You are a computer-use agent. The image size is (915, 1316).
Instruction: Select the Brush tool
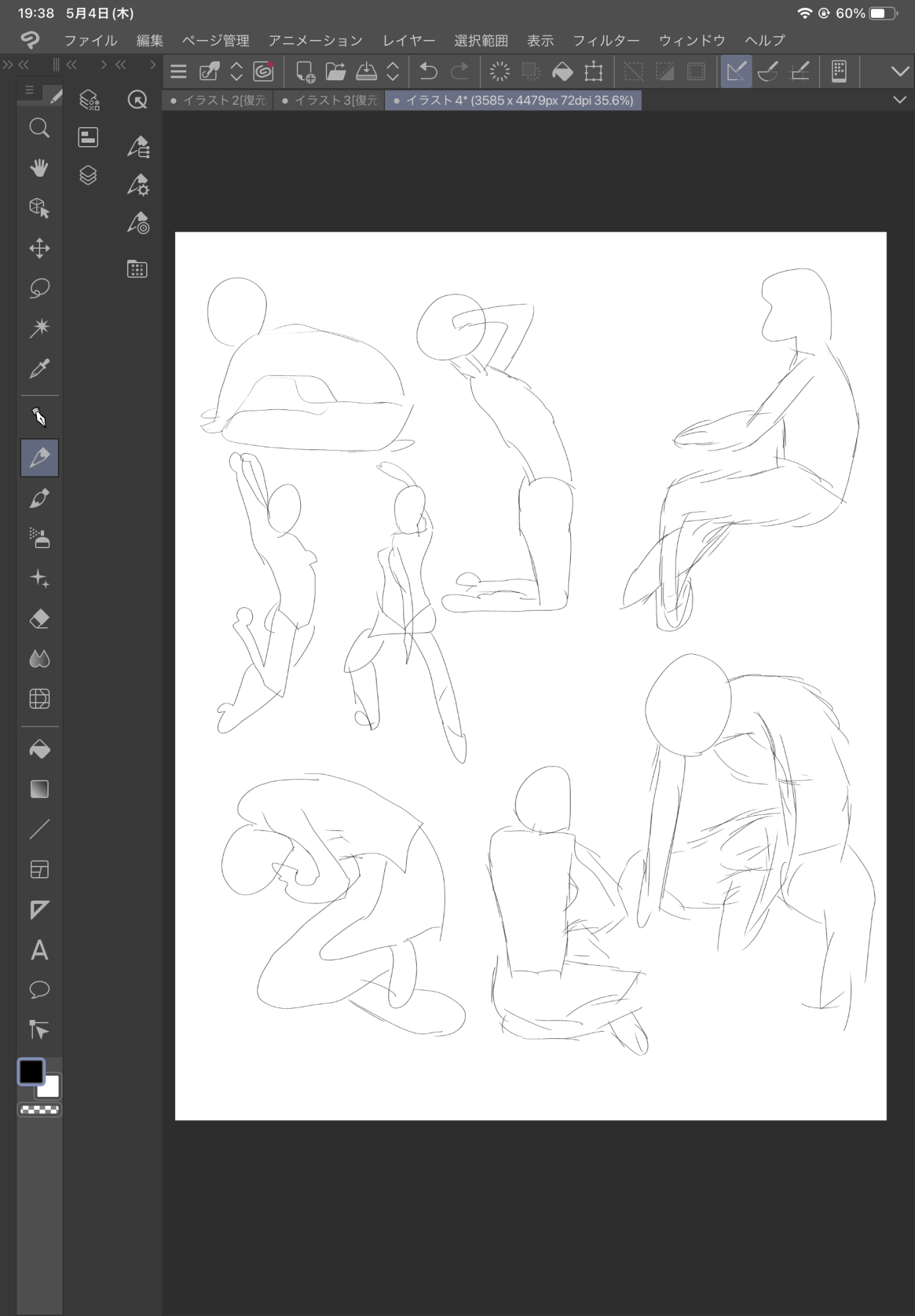click(x=39, y=498)
